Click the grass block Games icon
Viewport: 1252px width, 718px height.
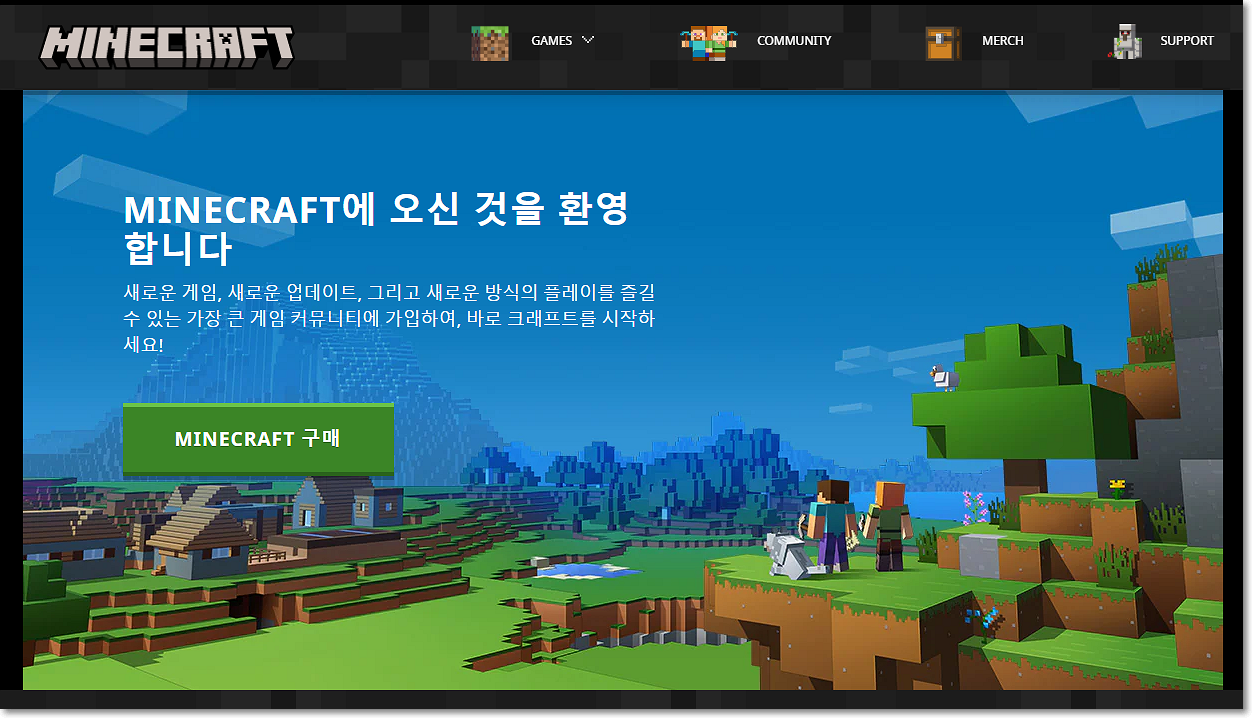point(490,43)
